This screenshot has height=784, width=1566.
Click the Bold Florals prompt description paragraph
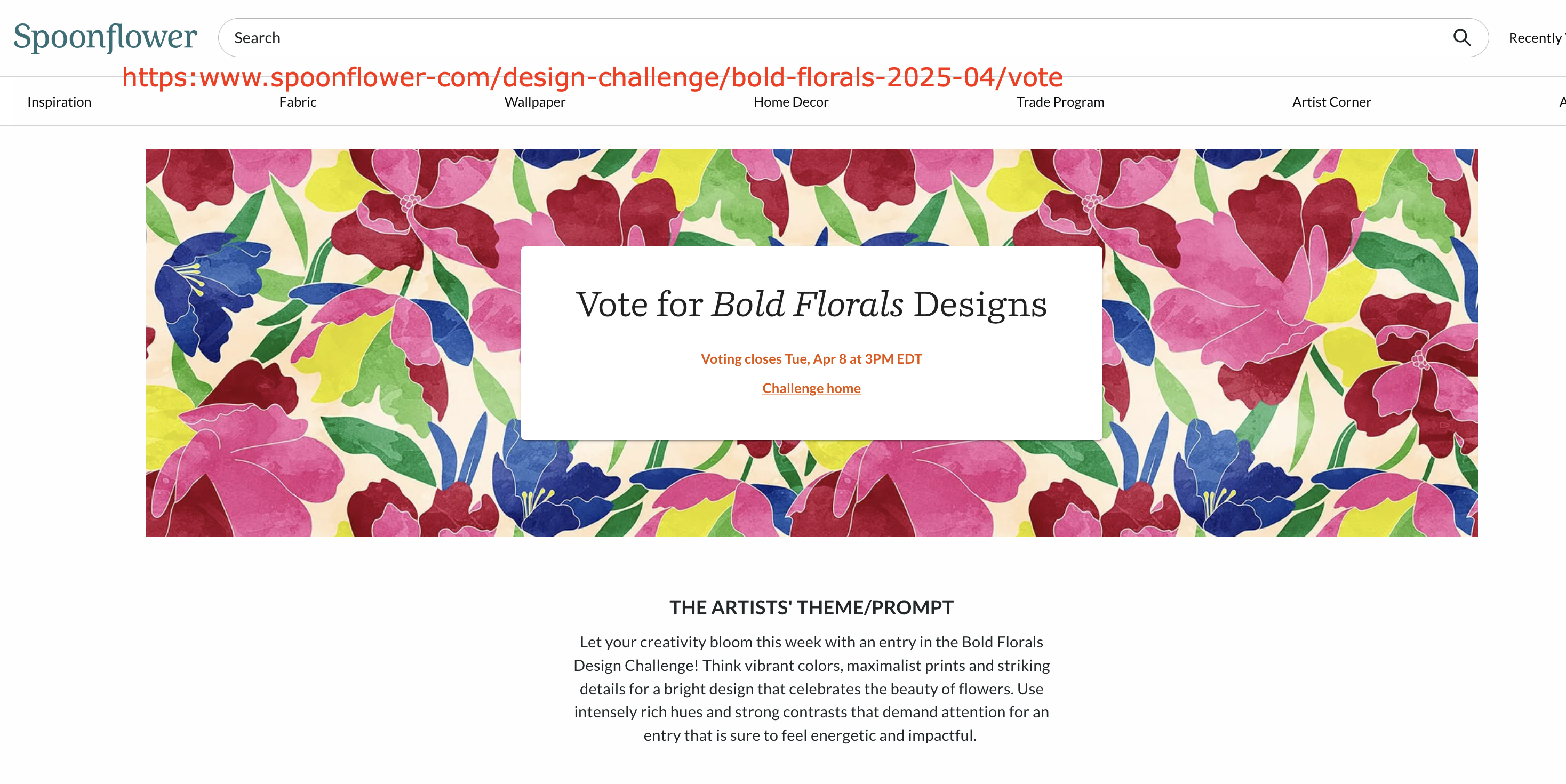click(x=812, y=689)
